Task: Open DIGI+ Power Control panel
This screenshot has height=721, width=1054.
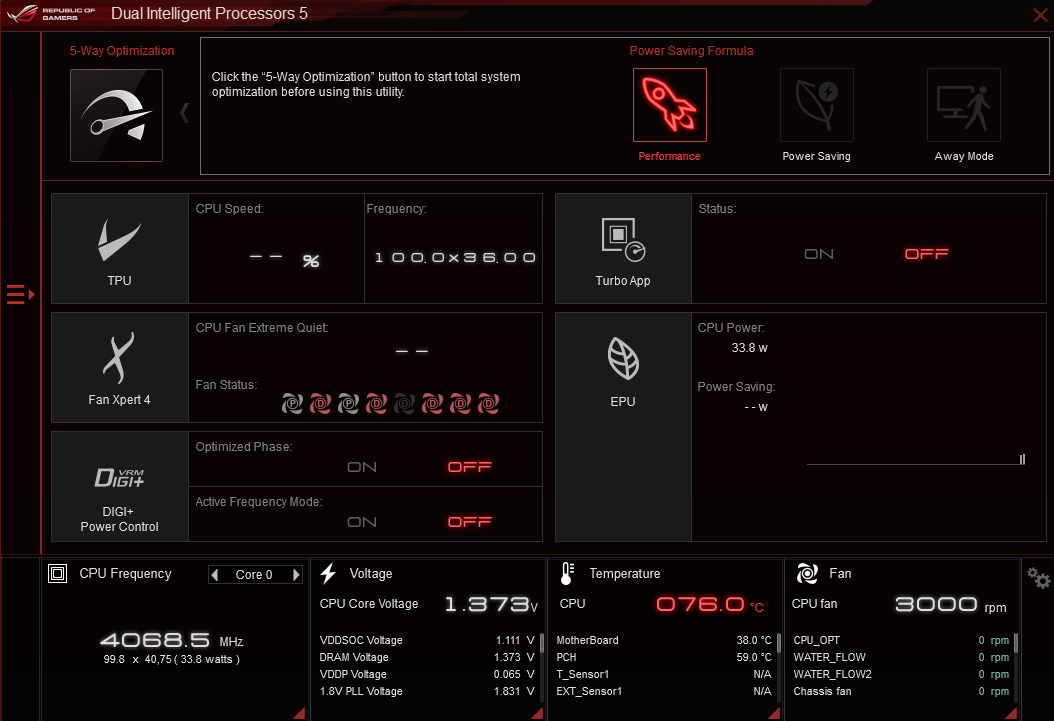Action: click(119, 487)
